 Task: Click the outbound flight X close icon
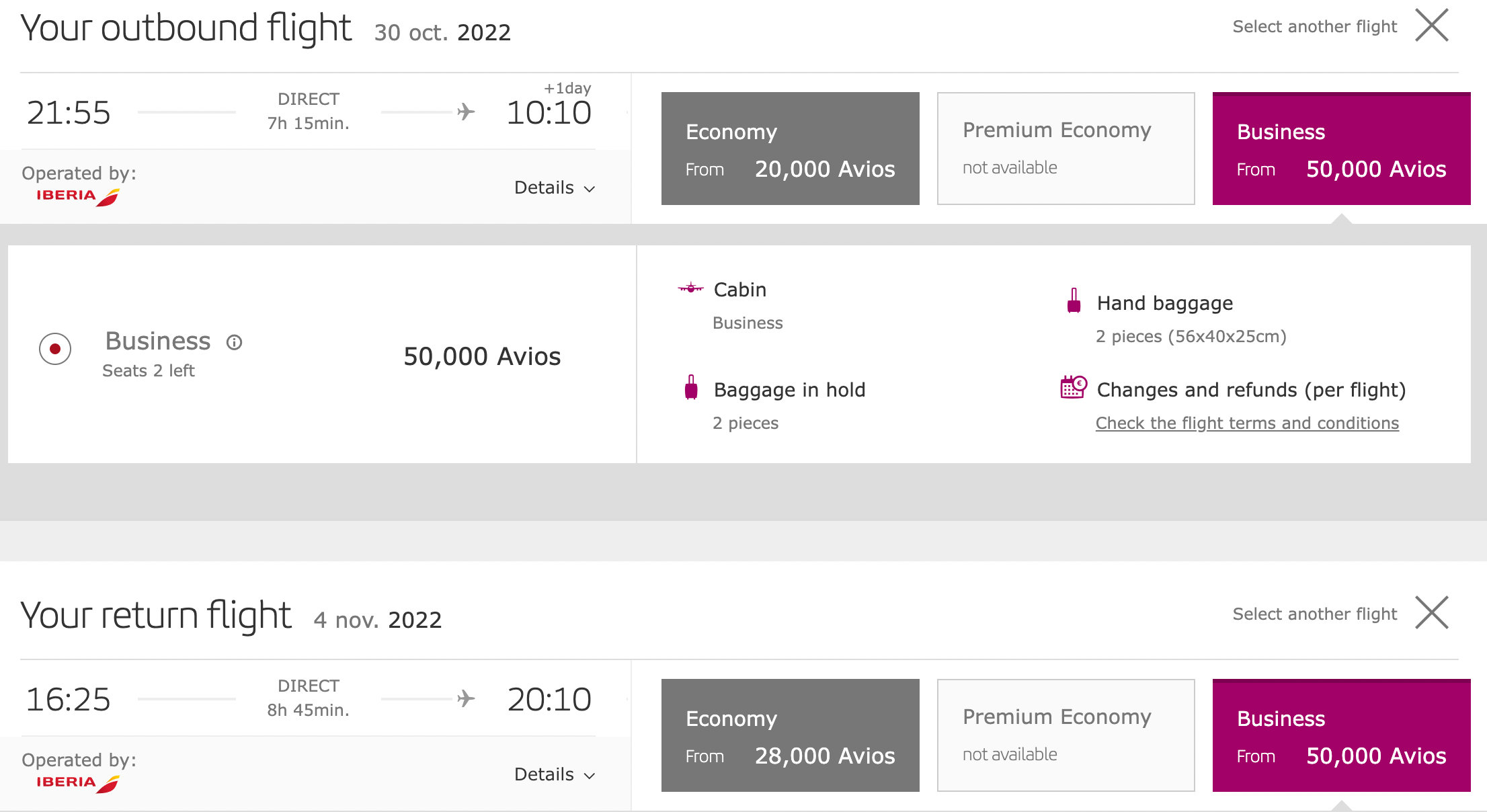1432,26
